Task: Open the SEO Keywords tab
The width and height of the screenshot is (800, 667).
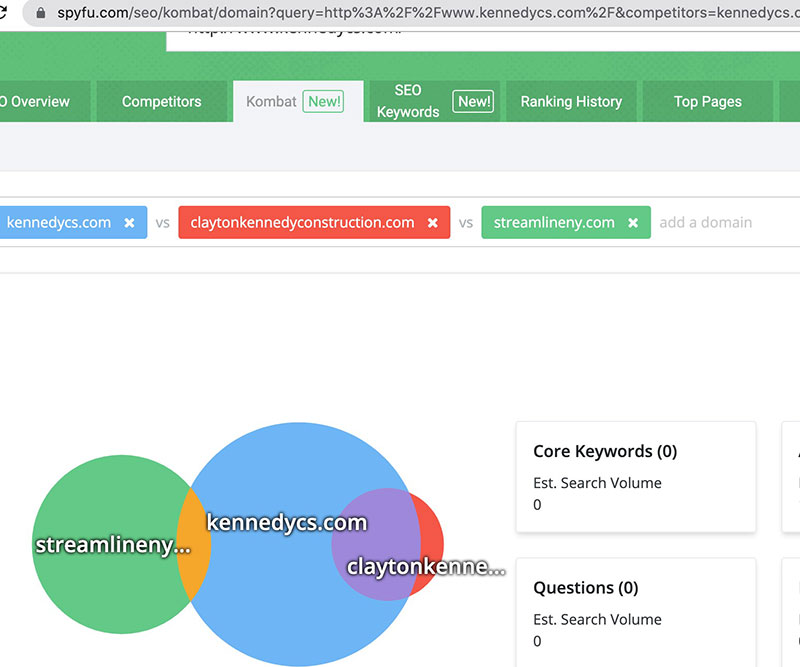Action: click(x=435, y=102)
